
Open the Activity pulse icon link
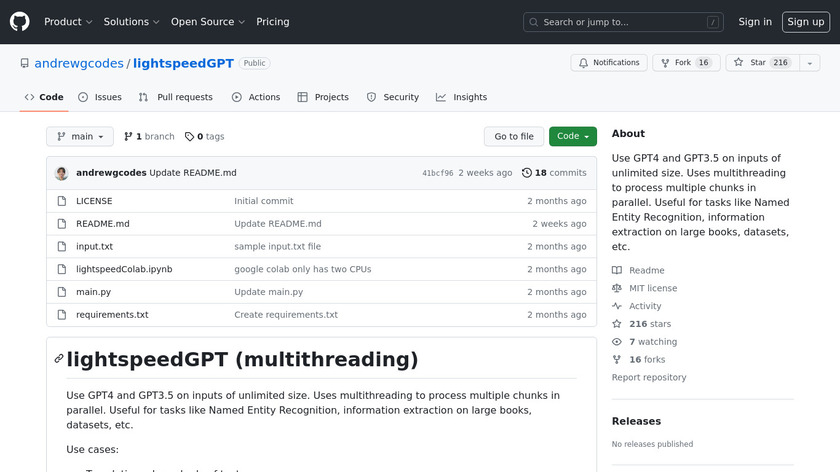(x=617, y=306)
